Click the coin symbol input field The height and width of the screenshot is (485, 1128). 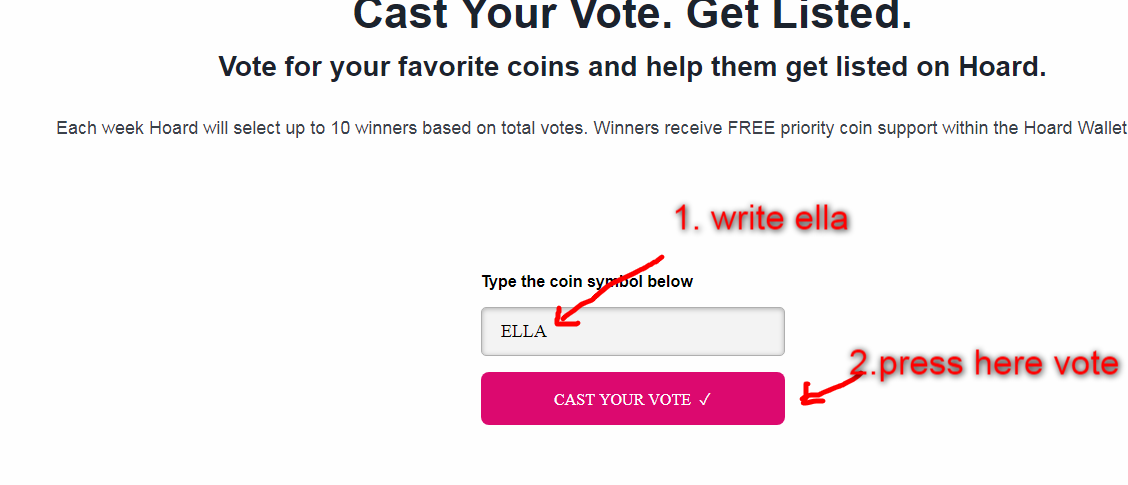point(632,331)
